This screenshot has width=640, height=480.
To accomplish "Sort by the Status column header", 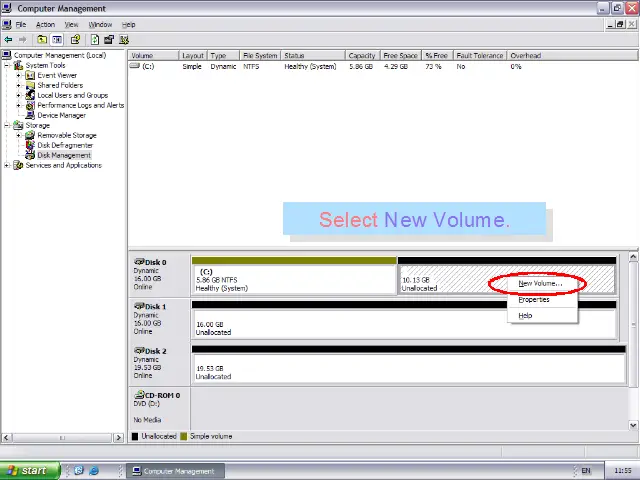I will point(313,56).
